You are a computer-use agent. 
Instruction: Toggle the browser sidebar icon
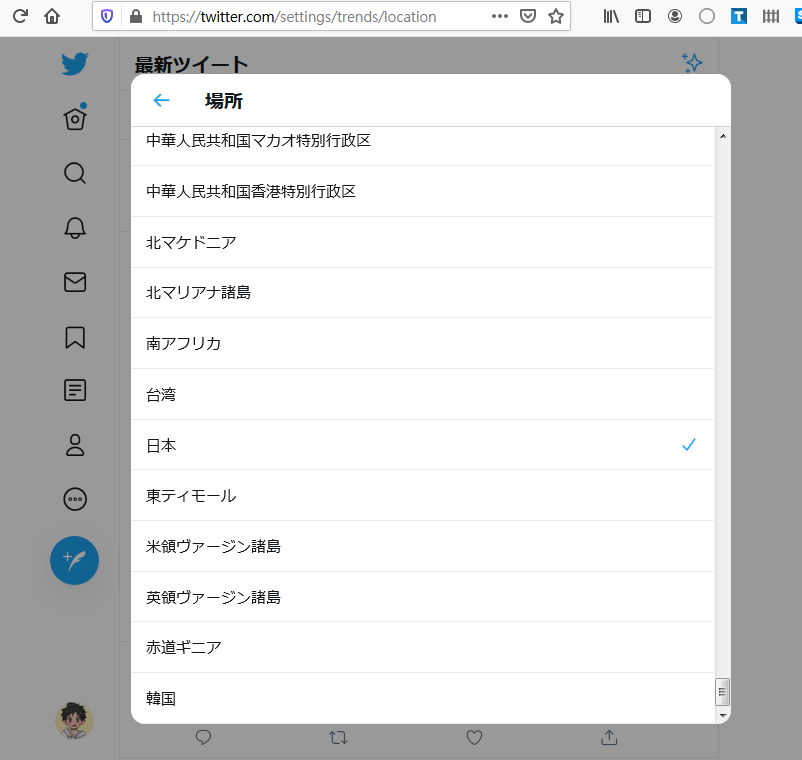pyautogui.click(x=643, y=16)
